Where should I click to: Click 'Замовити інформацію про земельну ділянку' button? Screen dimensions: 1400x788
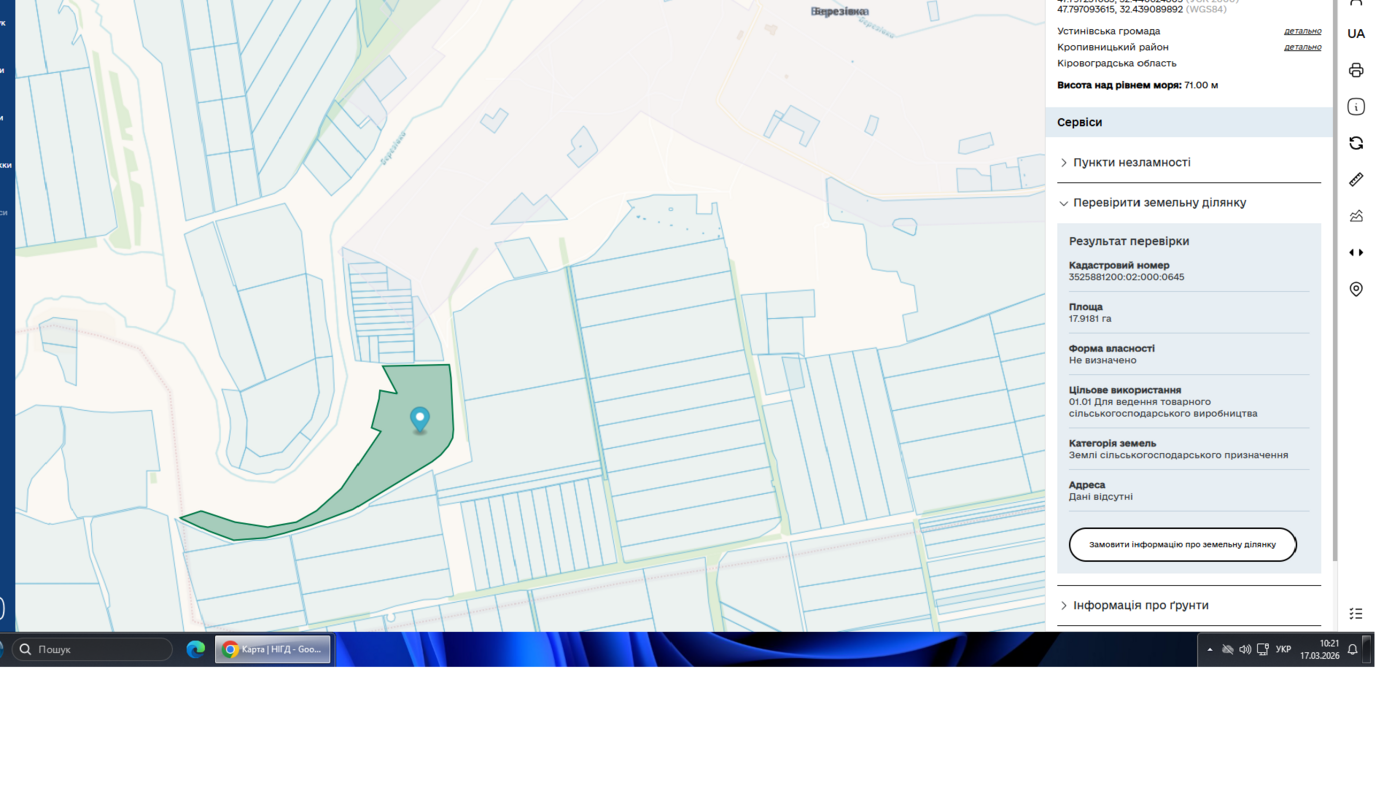pyautogui.click(x=1182, y=545)
